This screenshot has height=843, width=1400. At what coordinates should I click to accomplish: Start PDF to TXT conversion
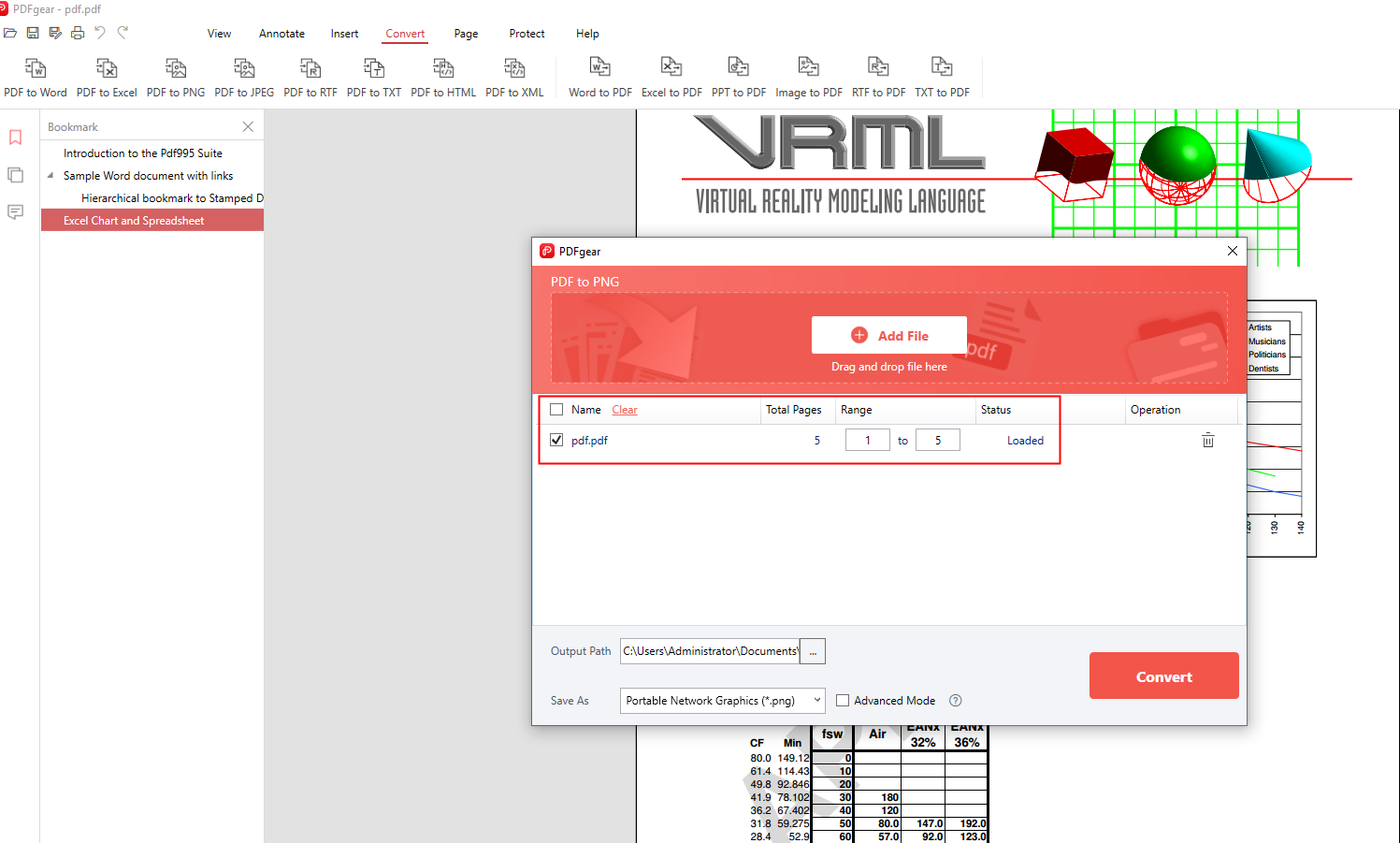coord(374,78)
